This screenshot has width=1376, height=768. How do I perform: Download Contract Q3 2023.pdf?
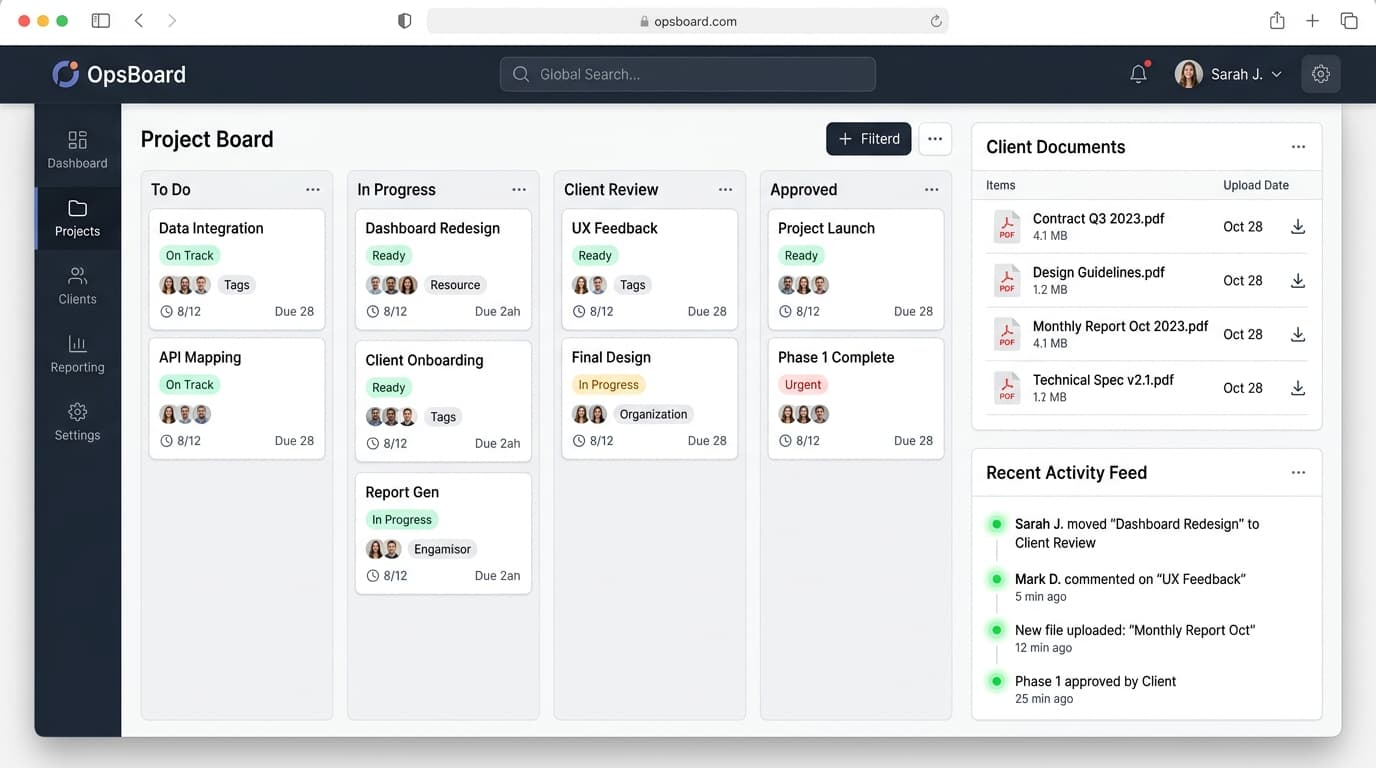coord(1298,227)
